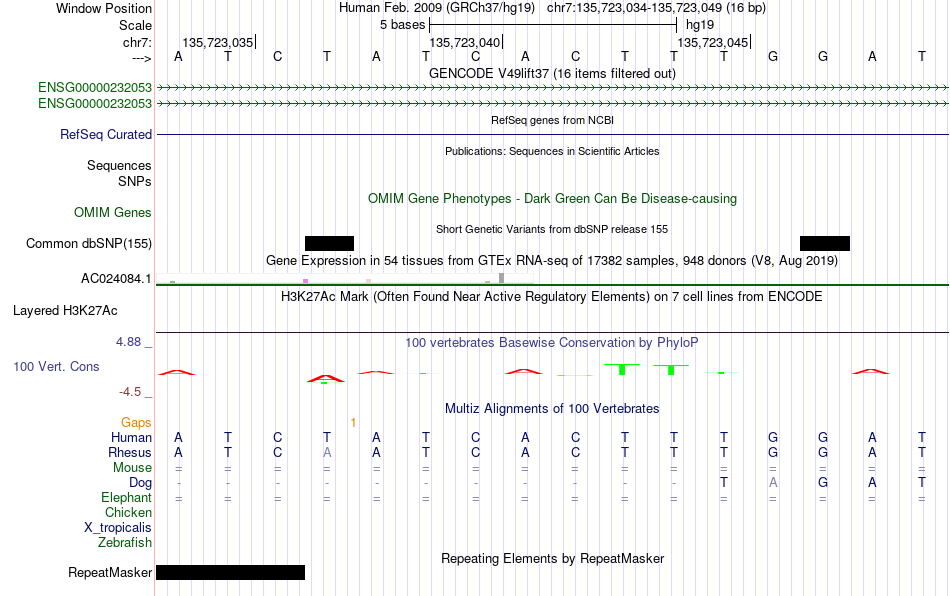This screenshot has height=596, width=950.
Task: Click the PhyloP upper value 4.88
Action: click(128, 342)
